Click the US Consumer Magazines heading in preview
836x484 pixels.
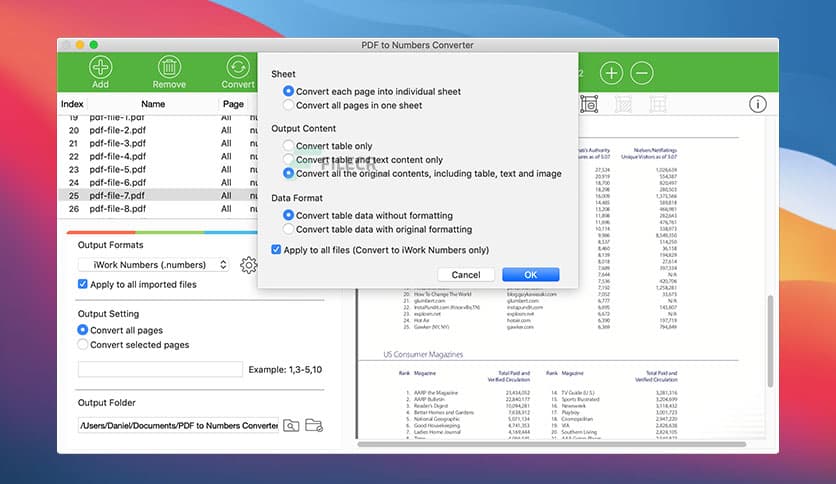pos(423,354)
